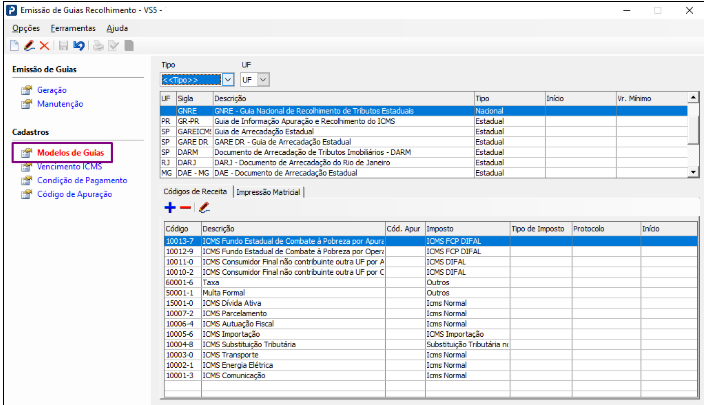Viewport: 704px width, 405px height.
Task: Select revenue code 10012-9 row
Action: click(431, 251)
